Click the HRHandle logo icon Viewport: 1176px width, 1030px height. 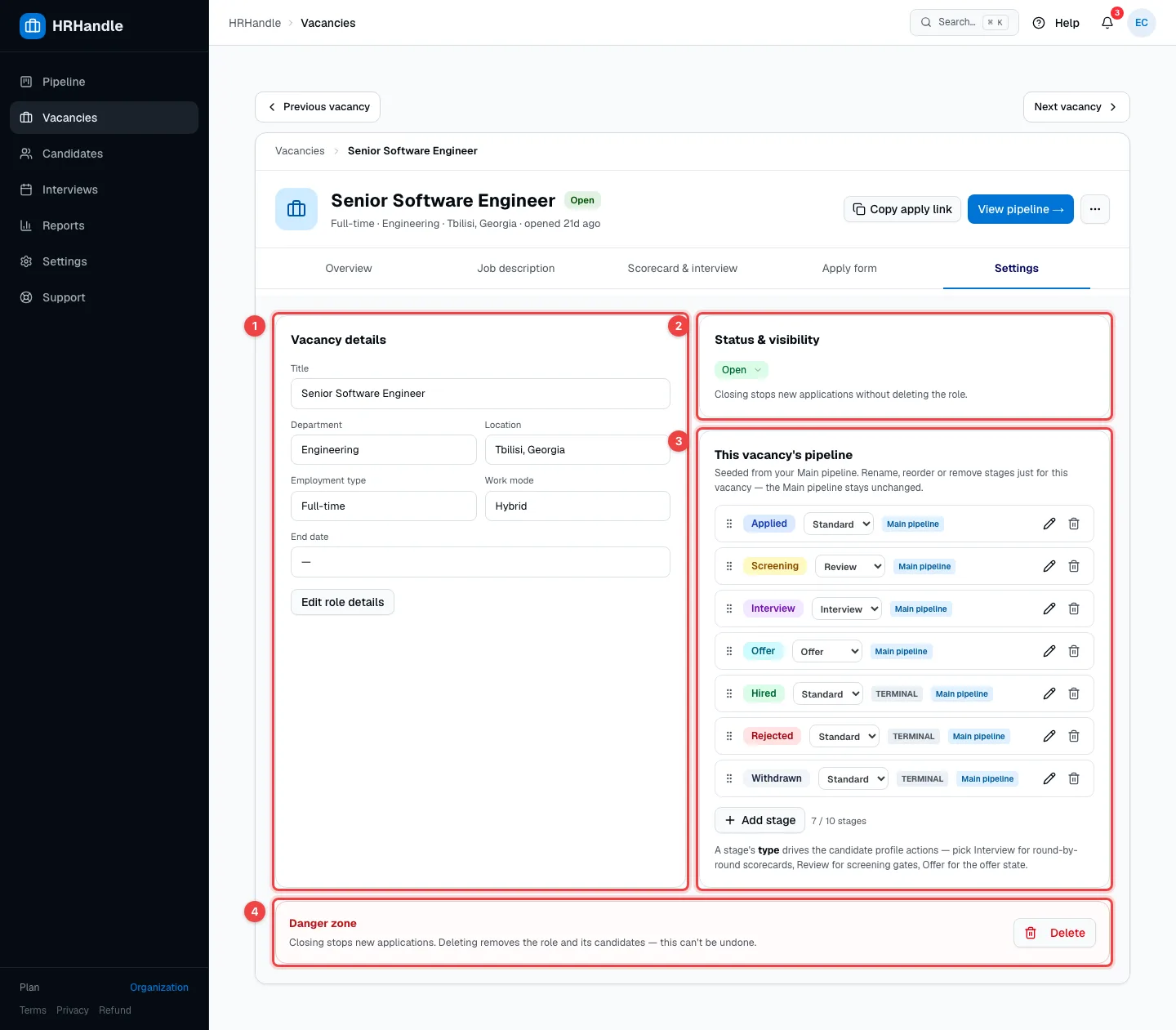pyautogui.click(x=33, y=26)
